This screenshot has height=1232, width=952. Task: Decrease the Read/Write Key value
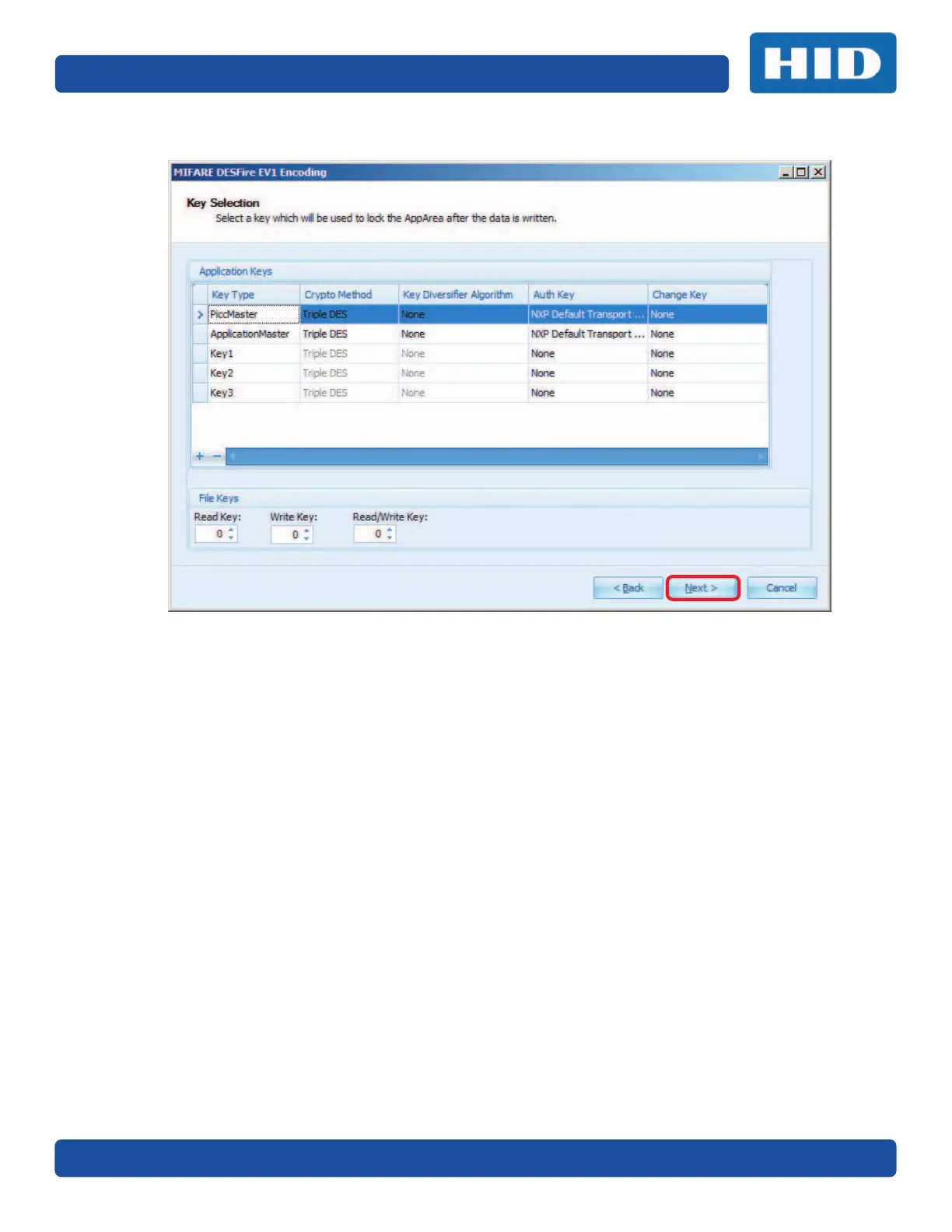pyautogui.click(x=390, y=538)
